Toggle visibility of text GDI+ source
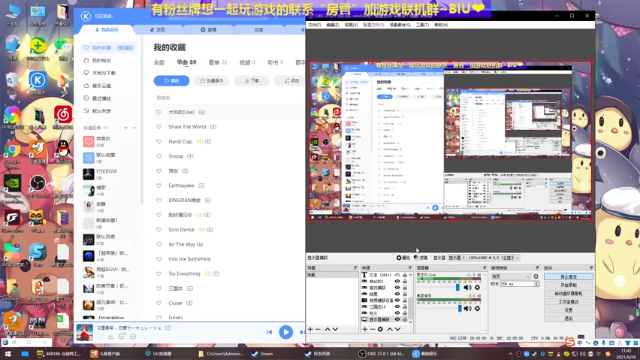Screen dimensions: 640x360 click(397, 275)
